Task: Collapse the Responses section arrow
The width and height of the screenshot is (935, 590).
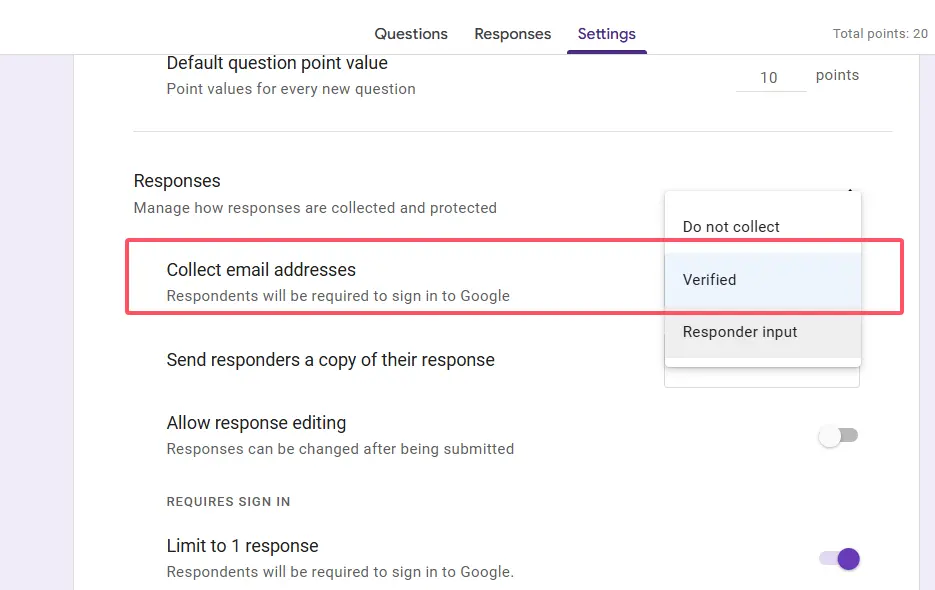Action: (x=851, y=189)
